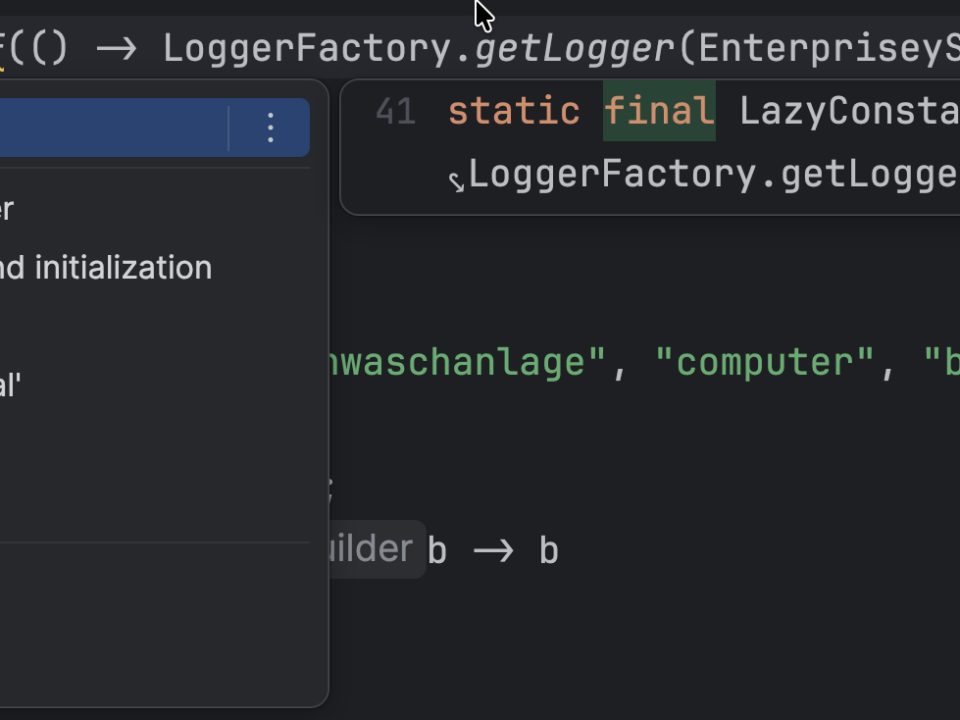Click the 'static' keyword in the preview
Image resolution: width=960 pixels, height=720 pixels.
513,111
